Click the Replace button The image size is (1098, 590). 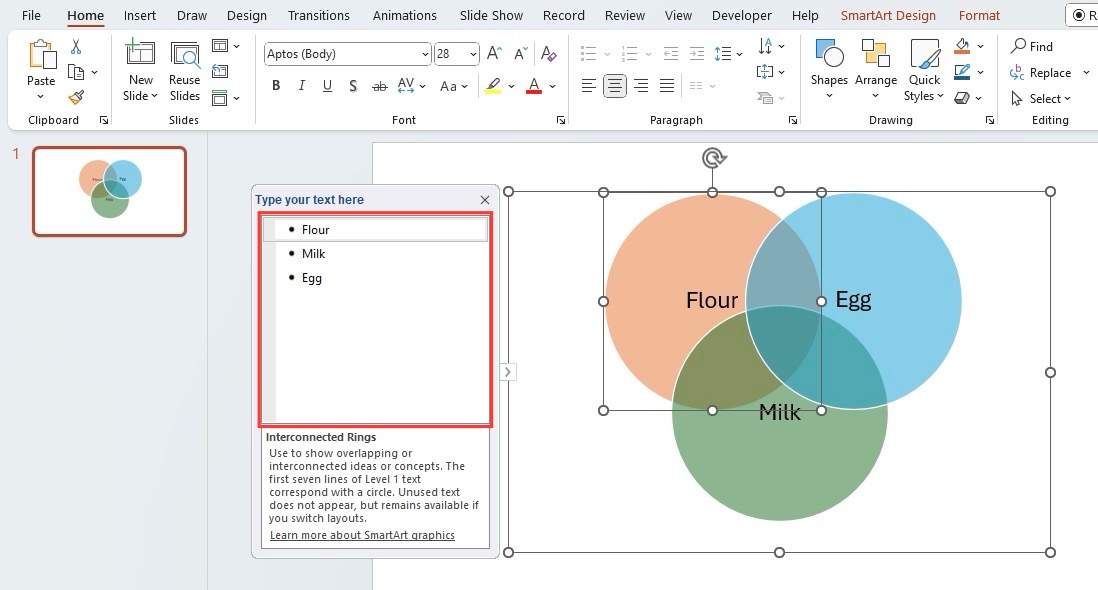[x=1041, y=73]
